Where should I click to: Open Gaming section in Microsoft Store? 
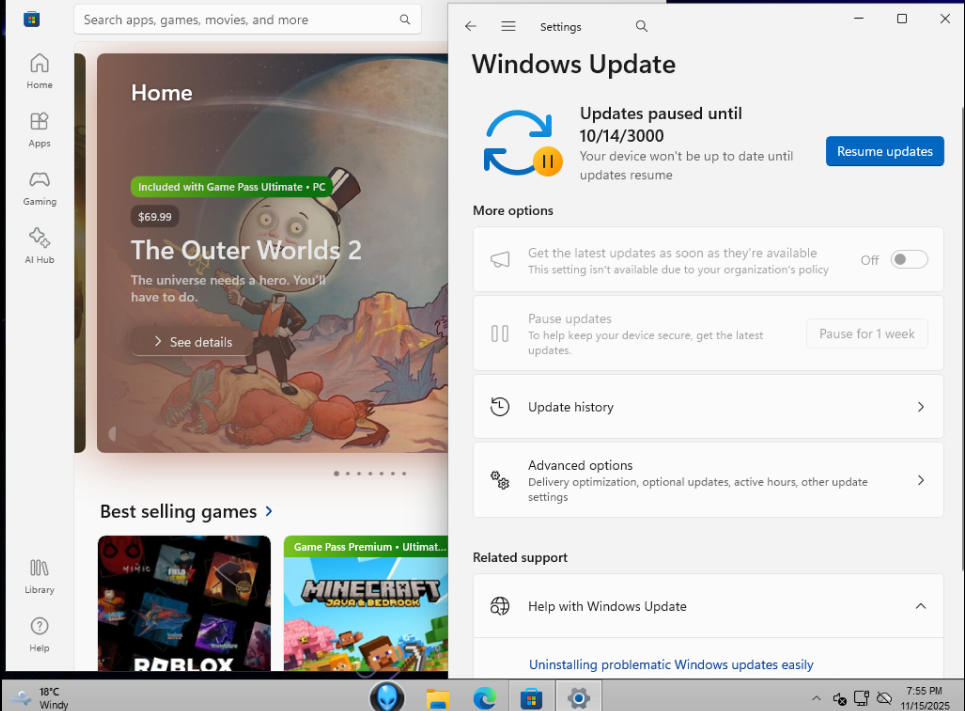(39, 188)
